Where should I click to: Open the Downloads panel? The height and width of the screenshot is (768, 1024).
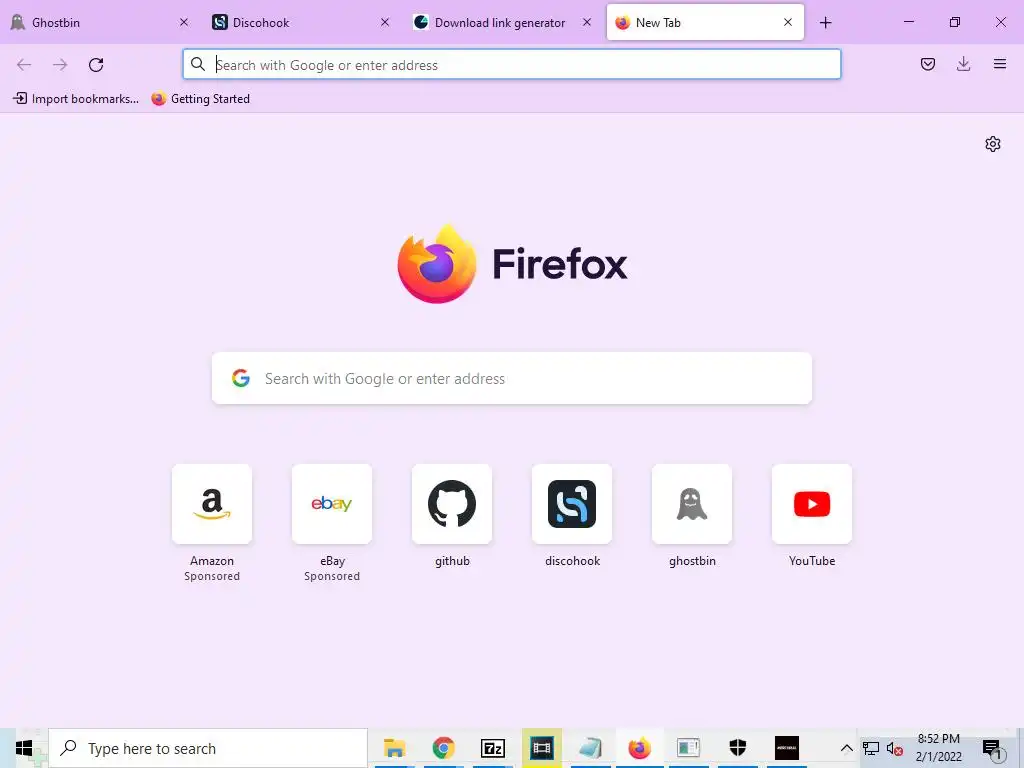963,64
